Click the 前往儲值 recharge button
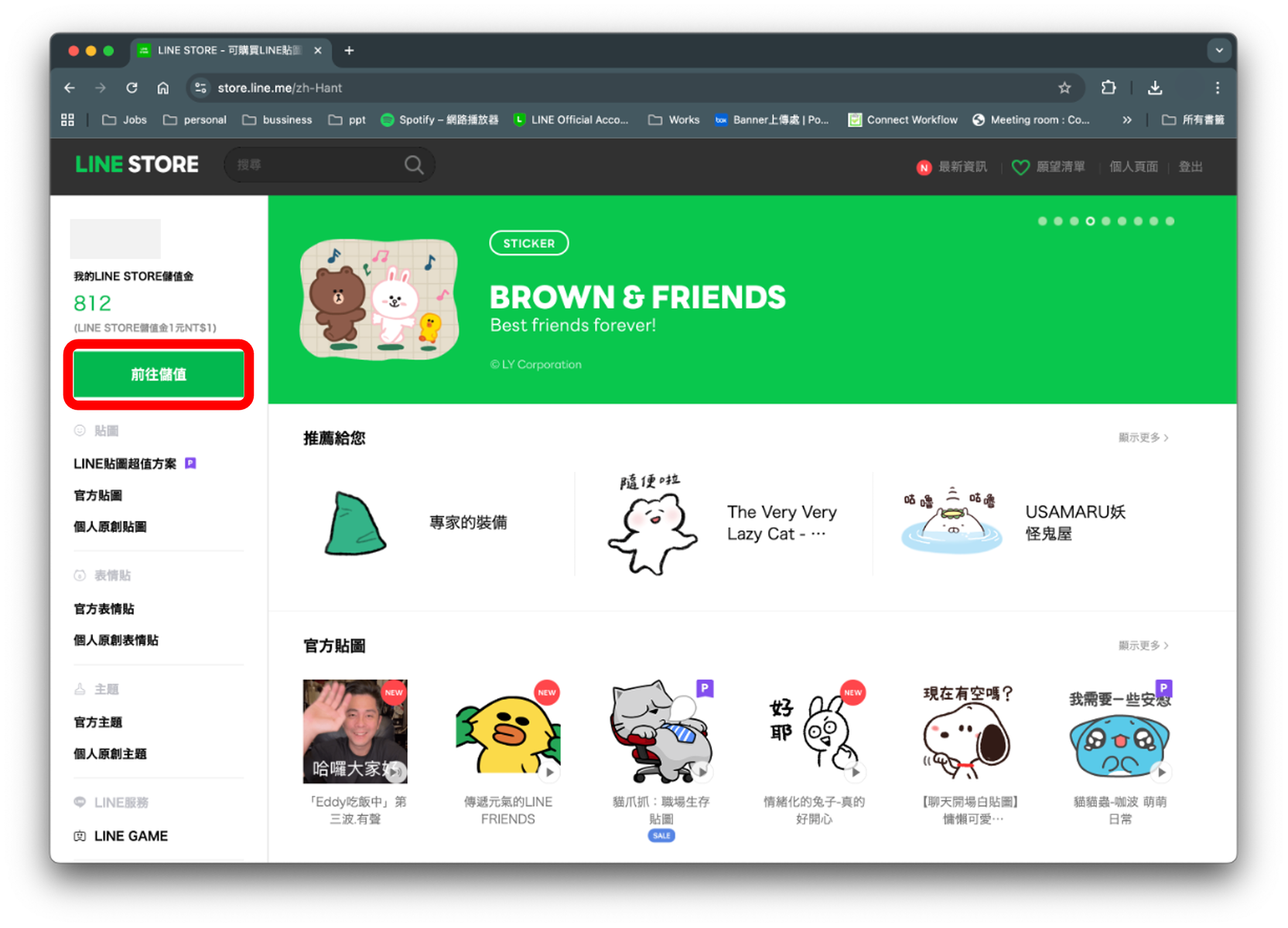Viewport: 1288px width, 928px height. 158,374
